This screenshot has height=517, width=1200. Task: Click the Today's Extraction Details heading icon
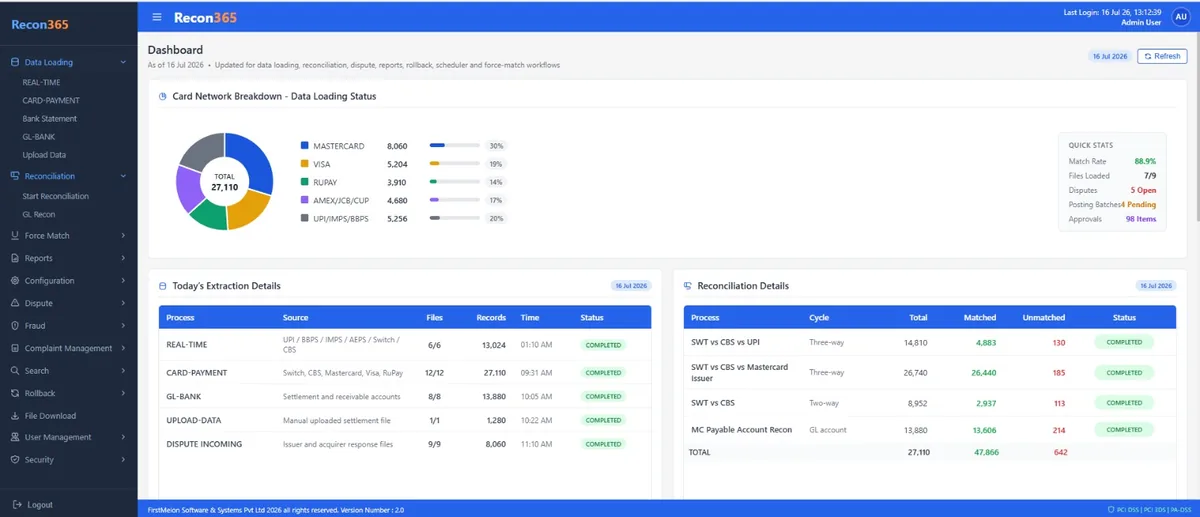pos(163,286)
